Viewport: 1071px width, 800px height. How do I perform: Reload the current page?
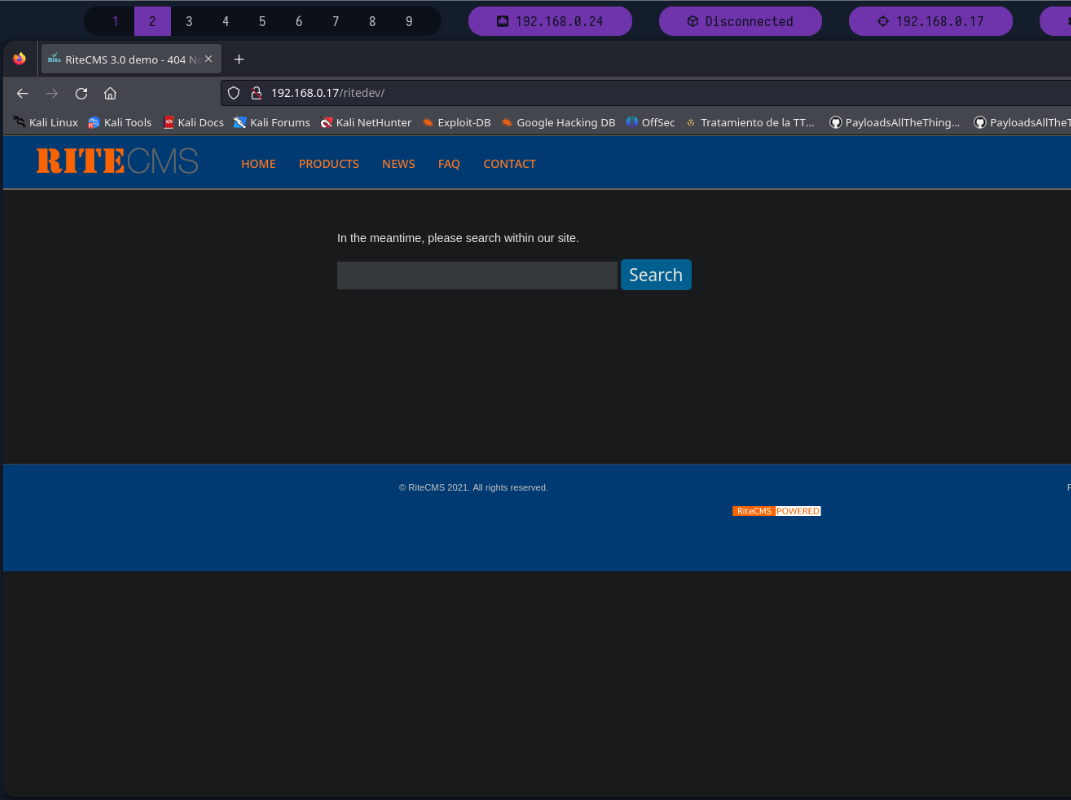coord(81,93)
